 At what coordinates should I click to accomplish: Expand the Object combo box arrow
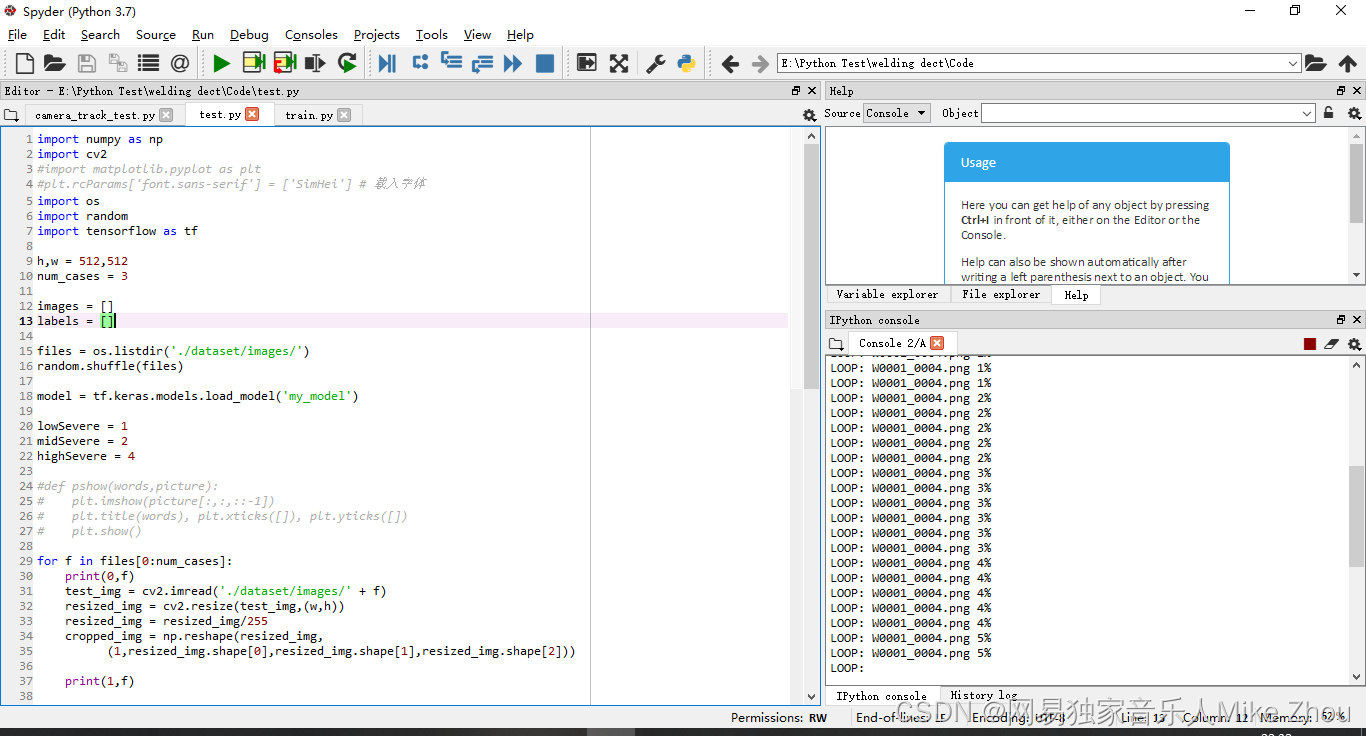[x=1307, y=114]
